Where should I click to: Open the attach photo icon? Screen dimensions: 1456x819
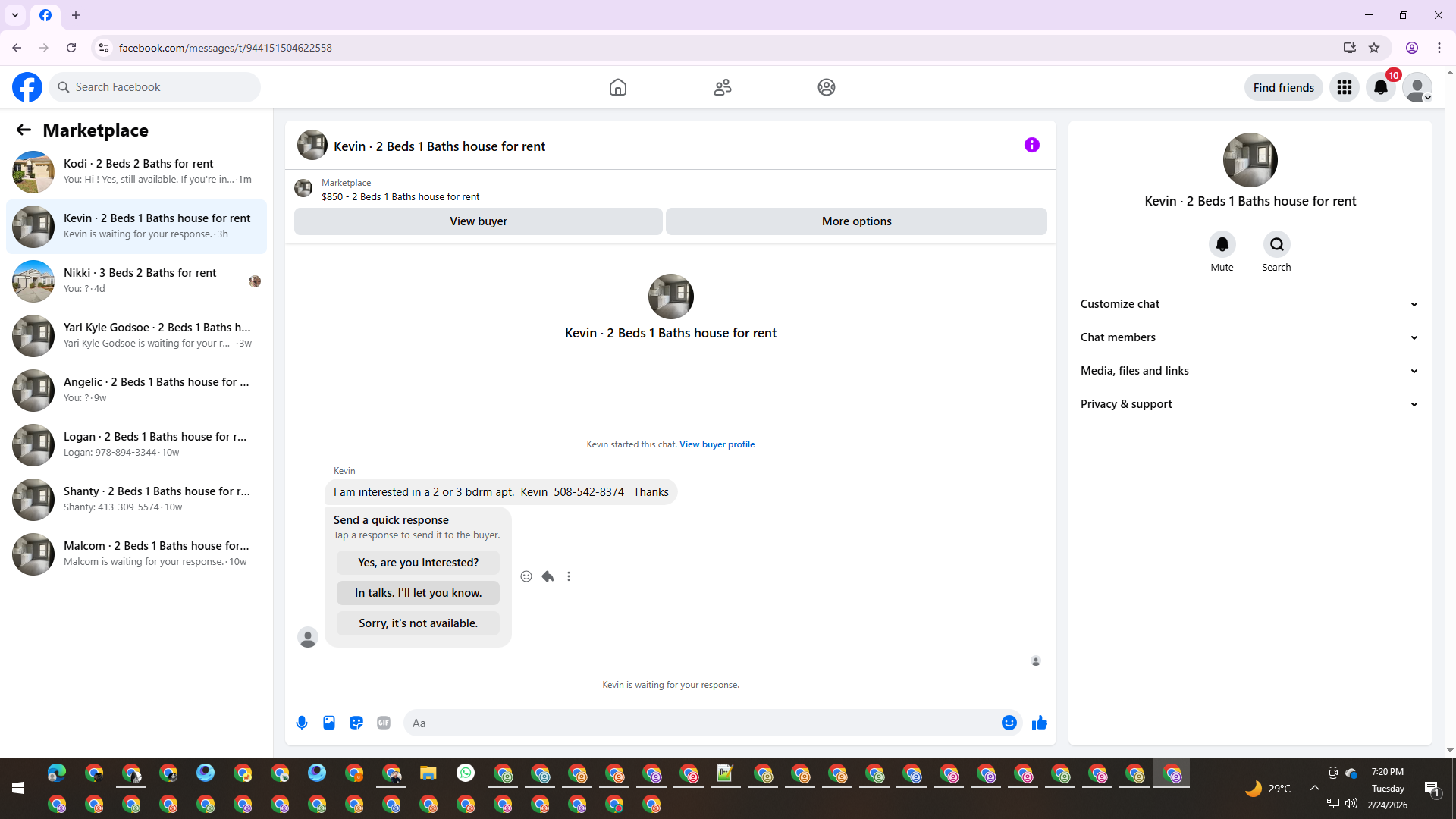[x=329, y=723]
